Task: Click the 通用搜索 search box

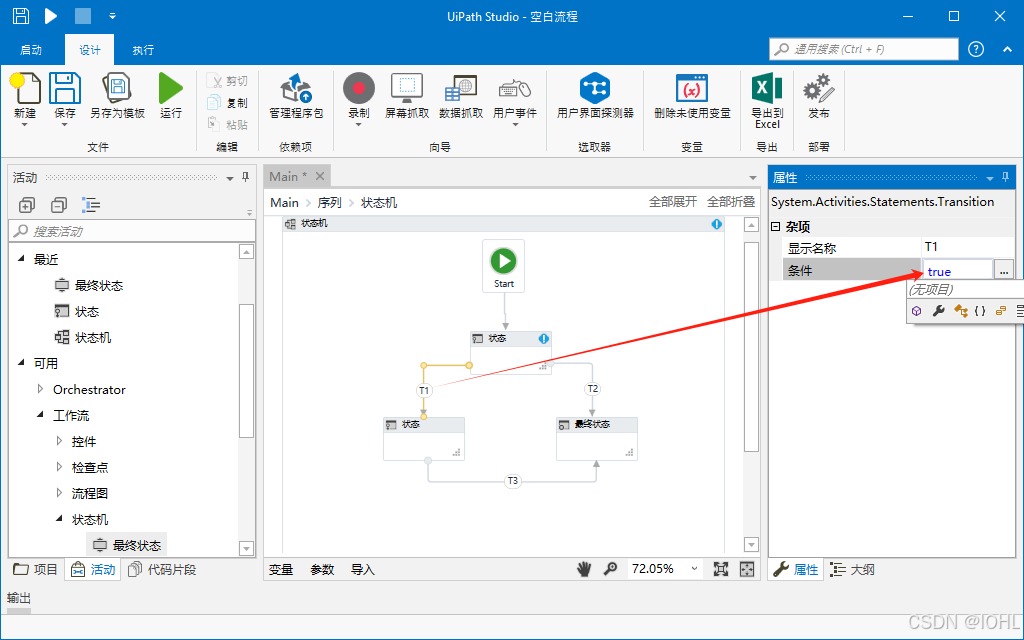Action: (864, 49)
